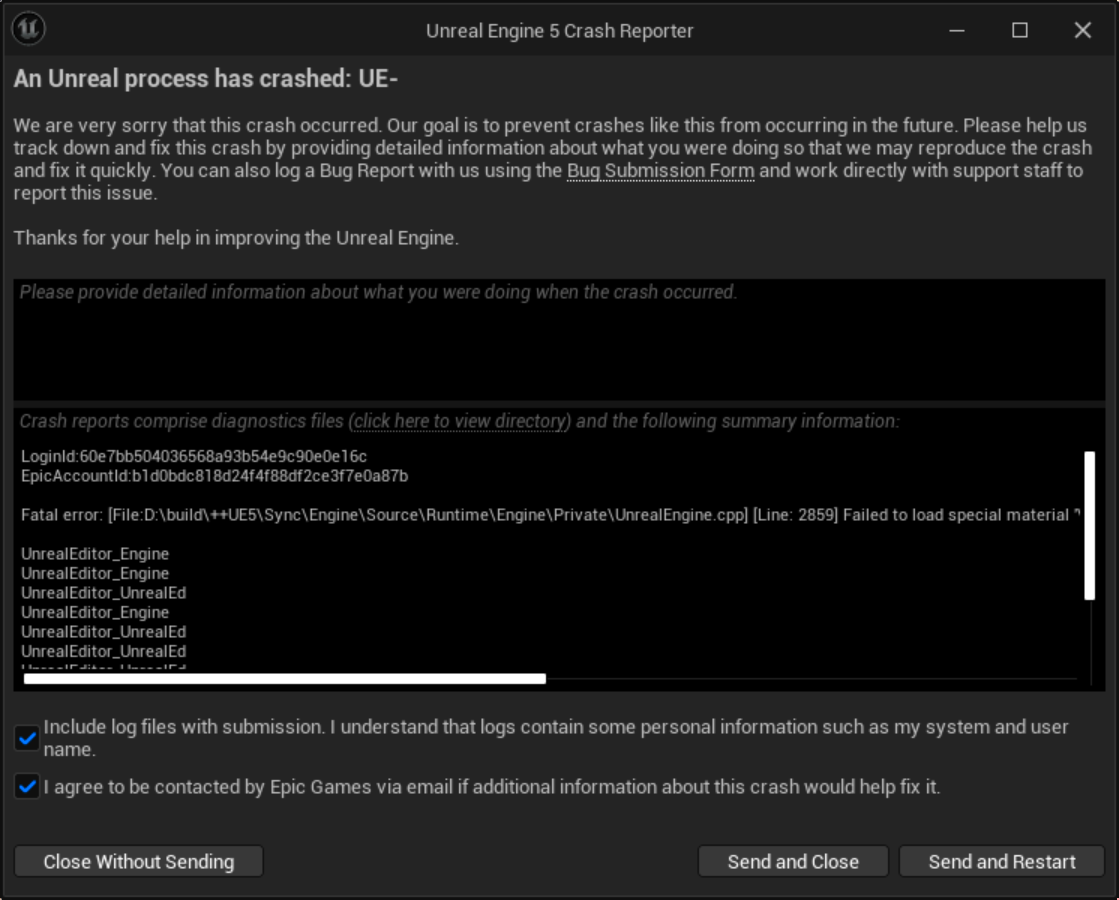Click the horizontal scrollbar of crash summary
Screen dimensions: 1119x900
click(x=285, y=679)
